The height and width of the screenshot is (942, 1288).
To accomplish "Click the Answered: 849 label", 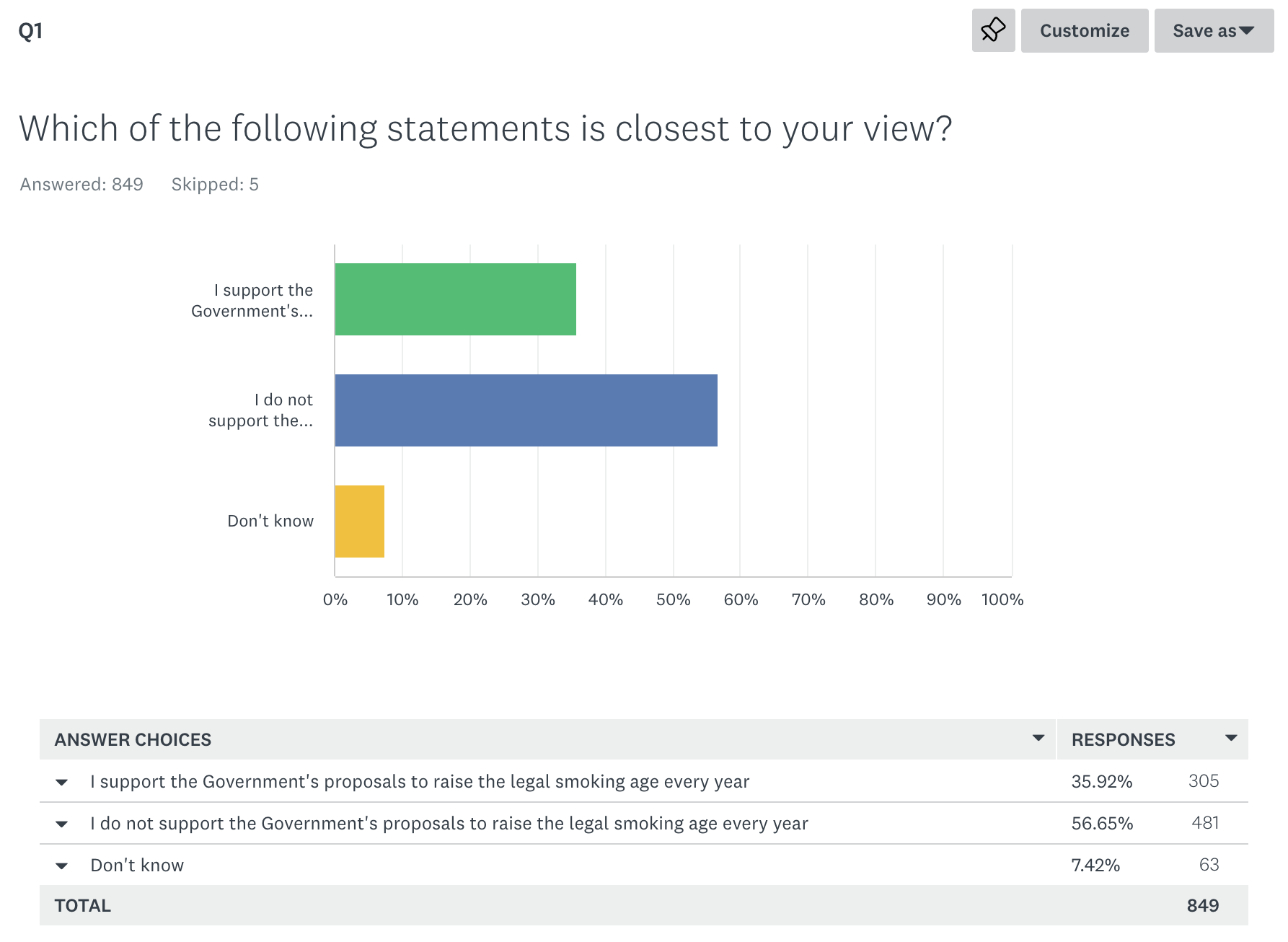I will tap(81, 185).
